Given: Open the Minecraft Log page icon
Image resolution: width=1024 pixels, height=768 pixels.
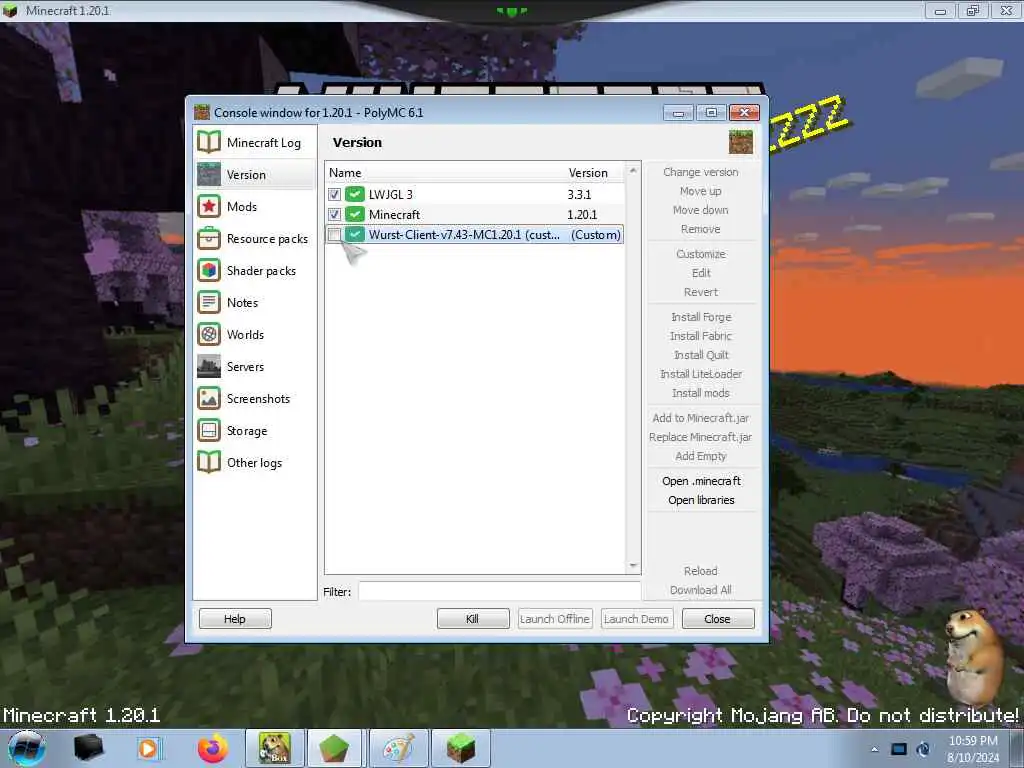Looking at the screenshot, I should [x=209, y=142].
